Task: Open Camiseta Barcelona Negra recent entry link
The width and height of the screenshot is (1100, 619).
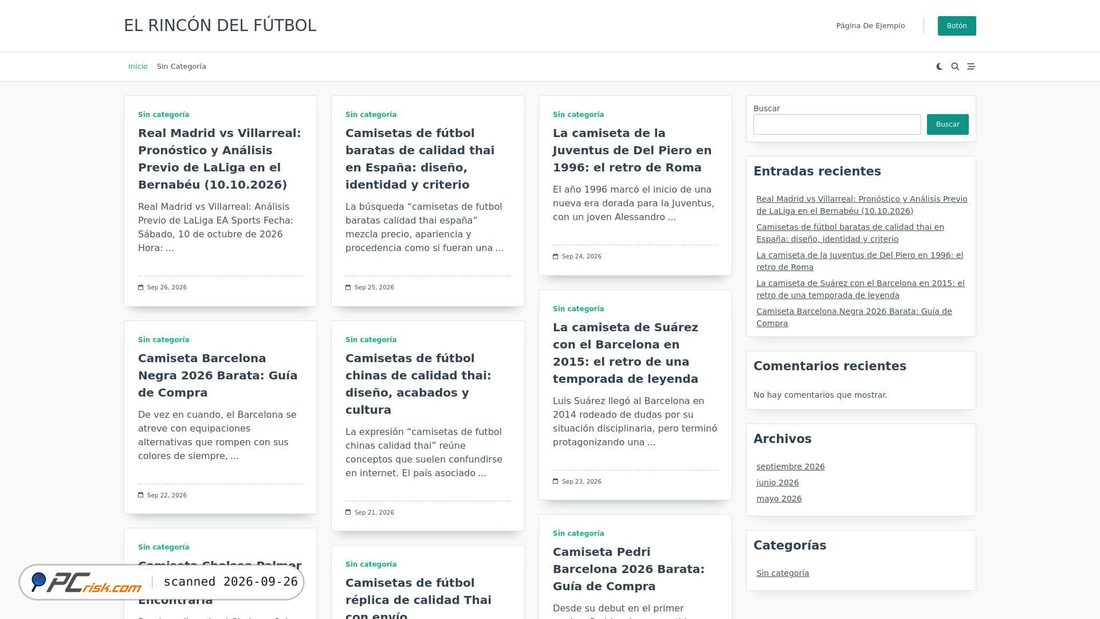Action: [854, 317]
